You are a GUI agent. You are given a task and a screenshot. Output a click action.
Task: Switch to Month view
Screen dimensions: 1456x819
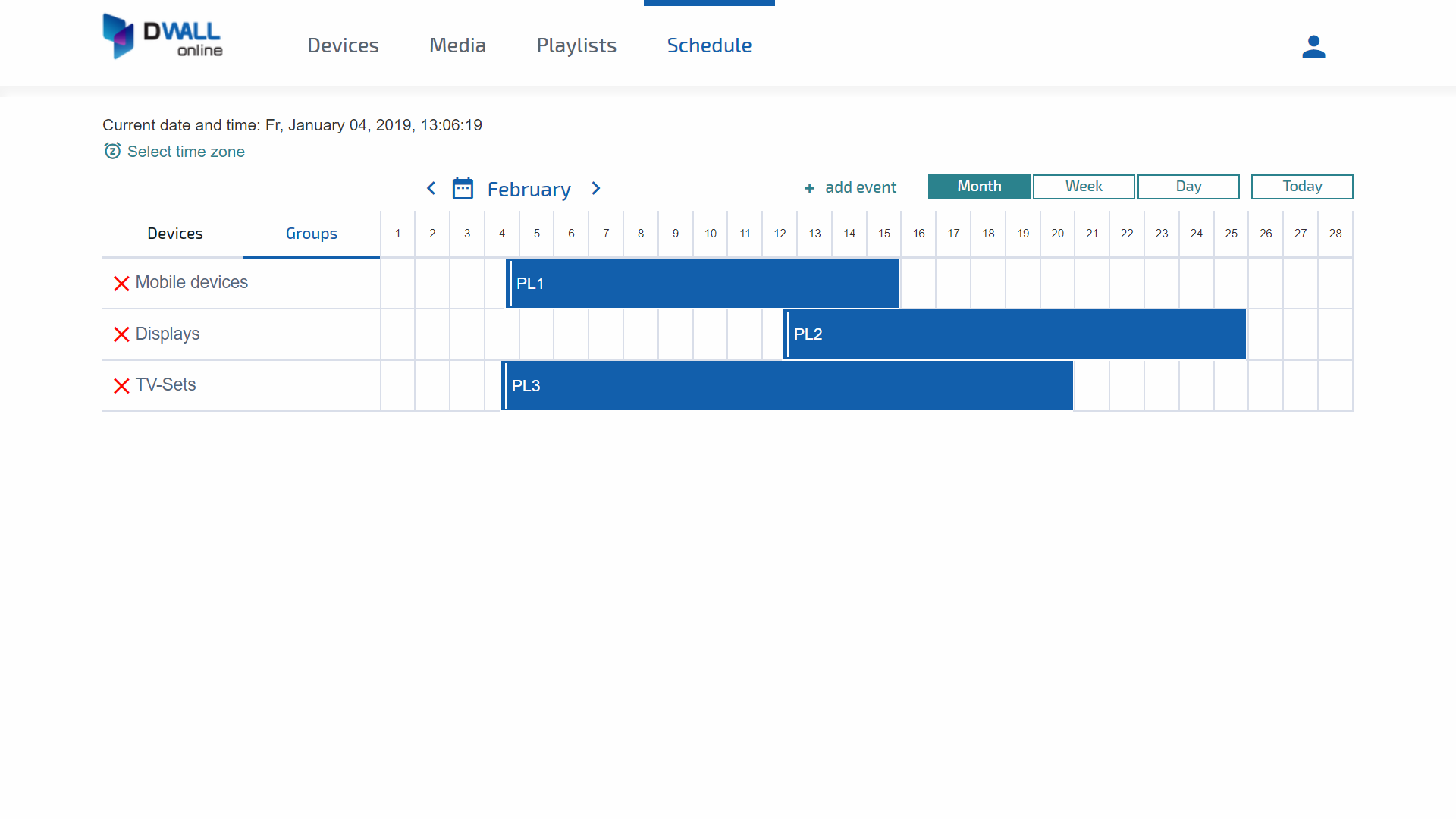[x=978, y=187]
